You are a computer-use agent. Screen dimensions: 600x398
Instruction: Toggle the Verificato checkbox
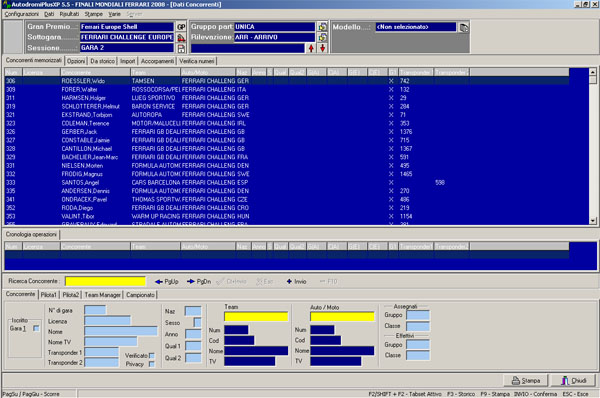(152, 356)
